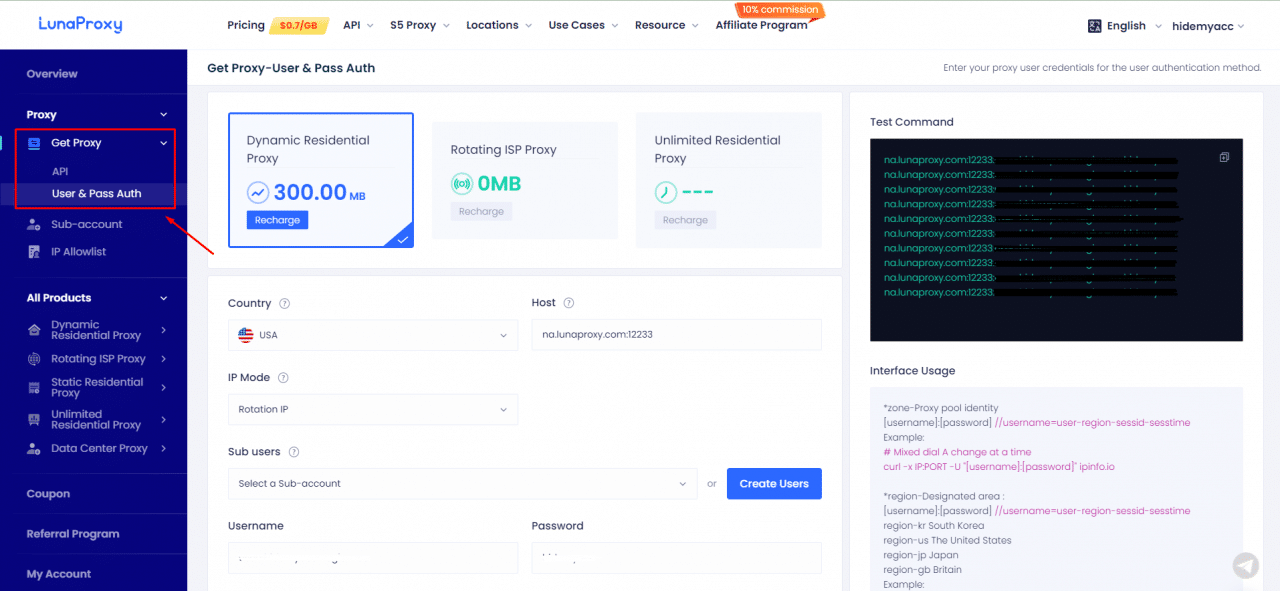This screenshot has width=1280, height=591.
Task: Click the Sub users help question icon
Action: (x=294, y=452)
